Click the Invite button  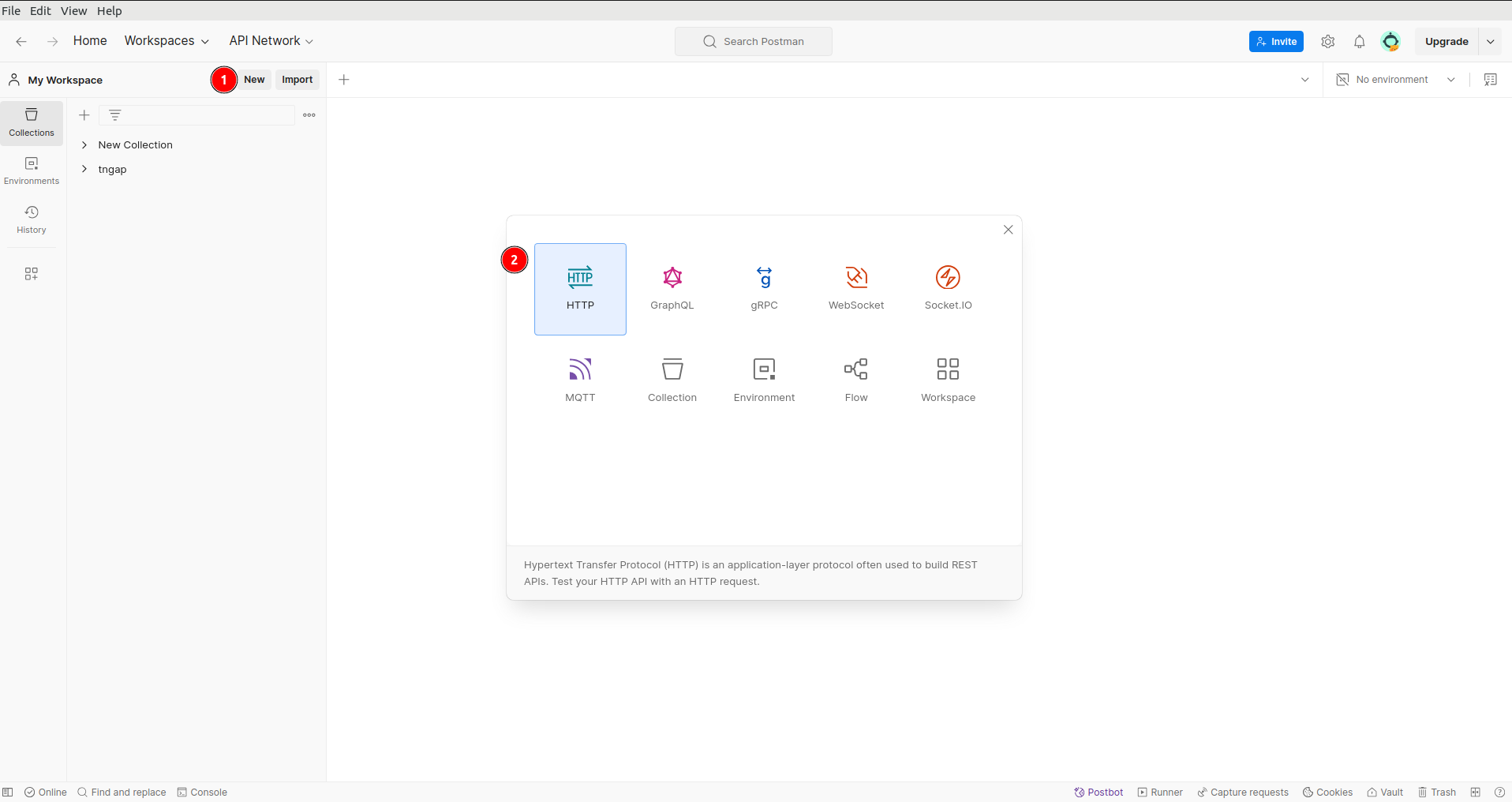1276,42
